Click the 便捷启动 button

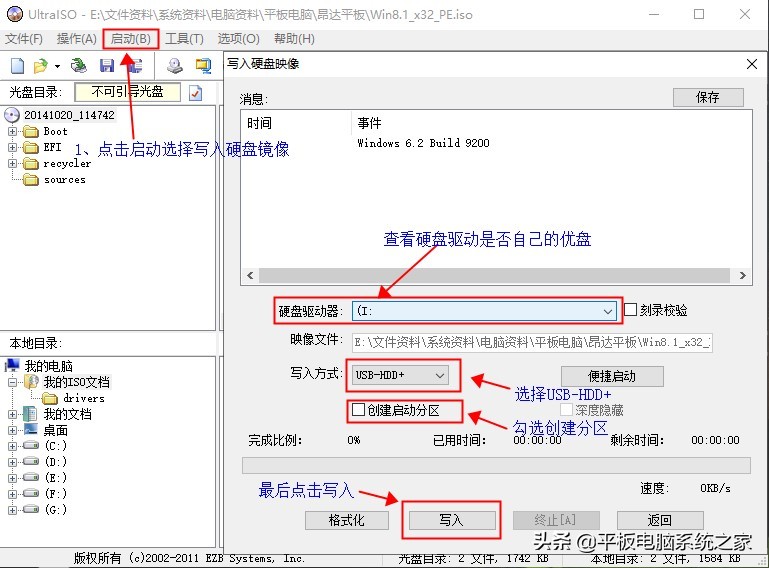point(612,376)
